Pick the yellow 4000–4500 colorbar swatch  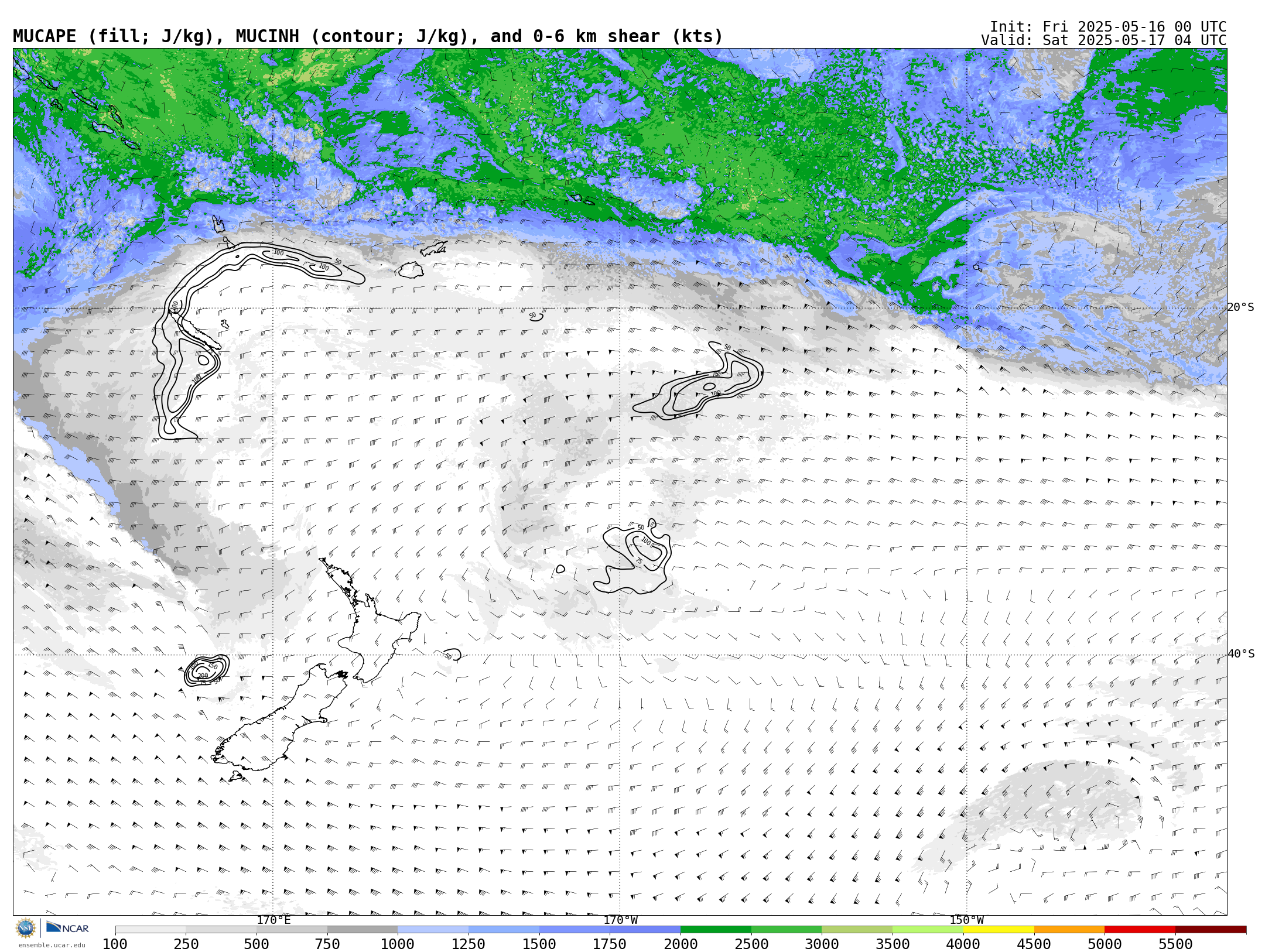click(999, 930)
